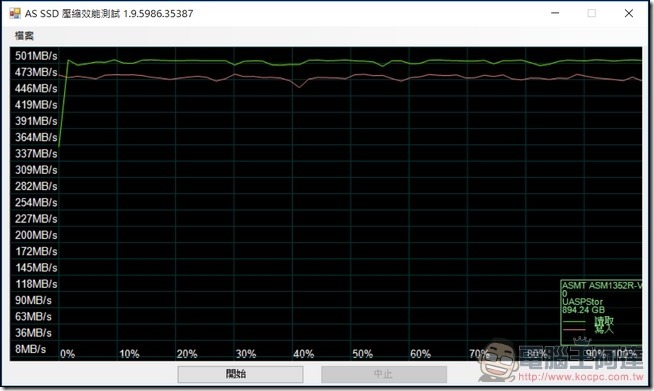Click the AS SSD app icon in title bar
Image resolution: width=654 pixels, height=391 pixels.
click(x=15, y=13)
